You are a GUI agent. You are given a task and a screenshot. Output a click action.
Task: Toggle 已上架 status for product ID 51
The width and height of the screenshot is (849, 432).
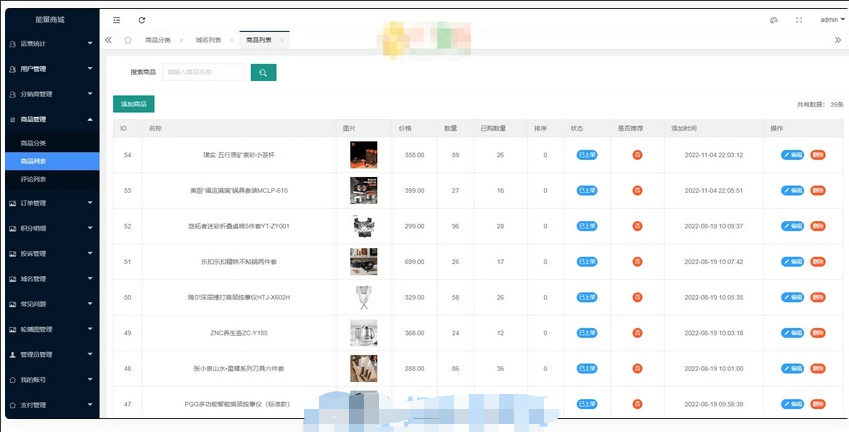click(587, 262)
